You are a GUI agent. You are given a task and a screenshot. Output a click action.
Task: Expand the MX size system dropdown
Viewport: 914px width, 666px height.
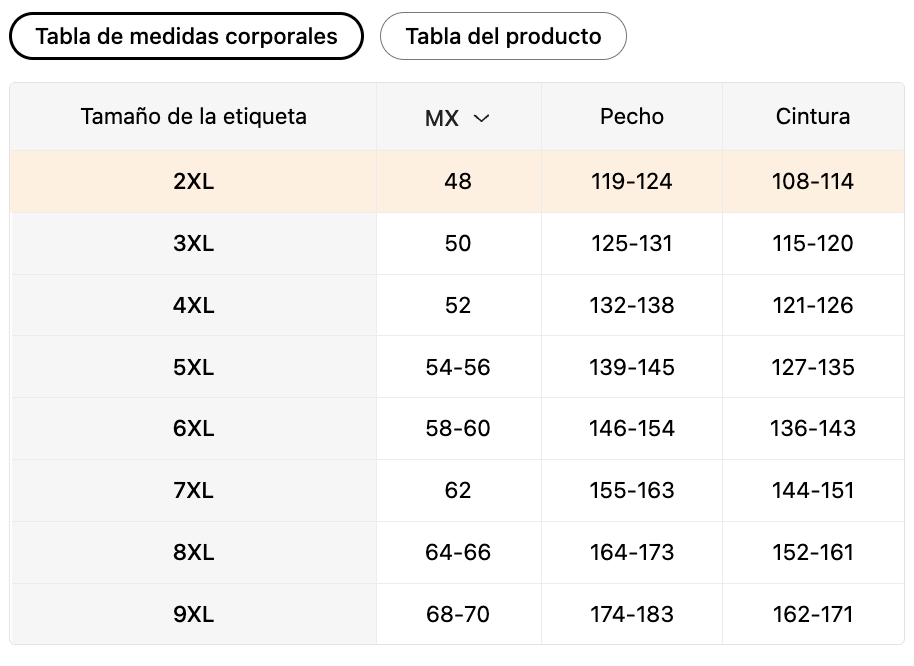click(x=457, y=118)
